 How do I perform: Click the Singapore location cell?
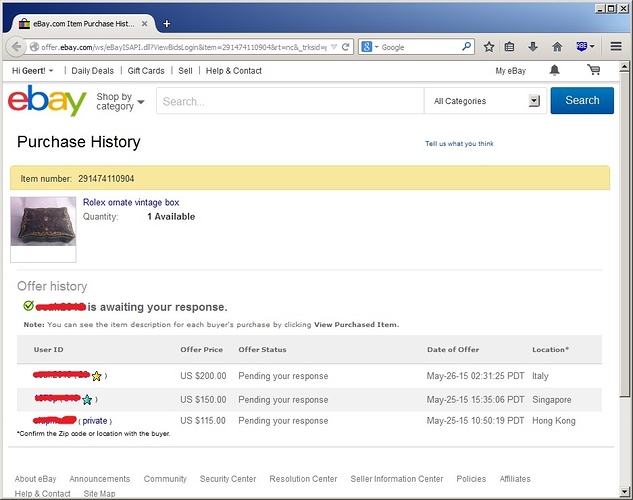(551, 400)
